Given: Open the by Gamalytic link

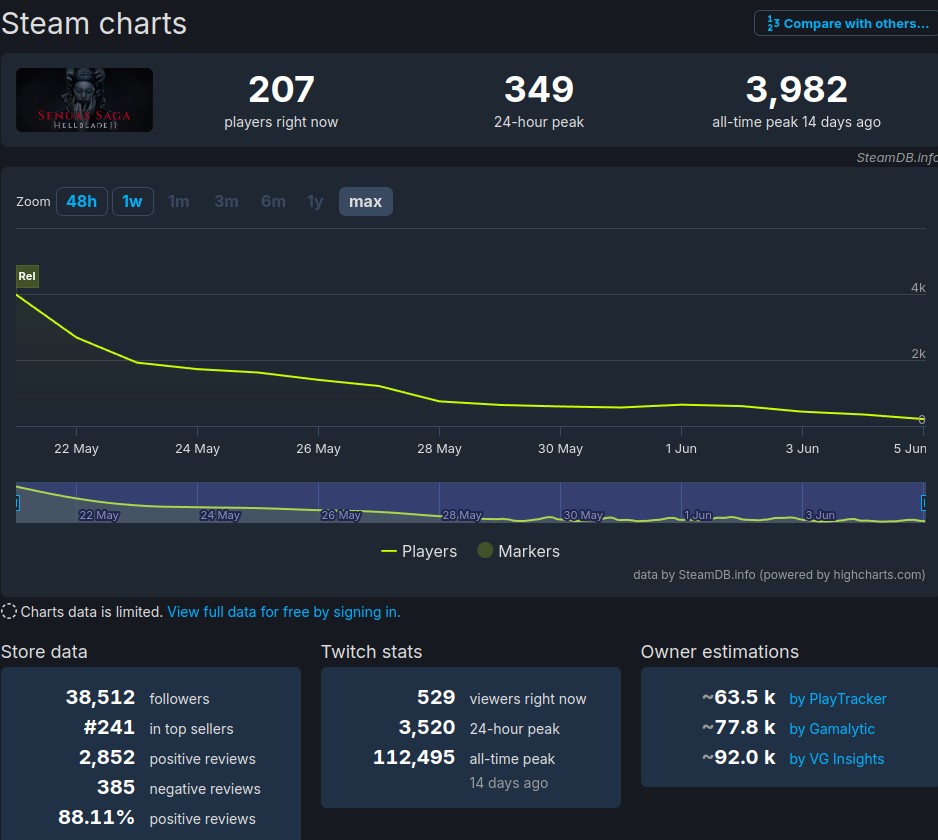Looking at the screenshot, I should [832, 729].
